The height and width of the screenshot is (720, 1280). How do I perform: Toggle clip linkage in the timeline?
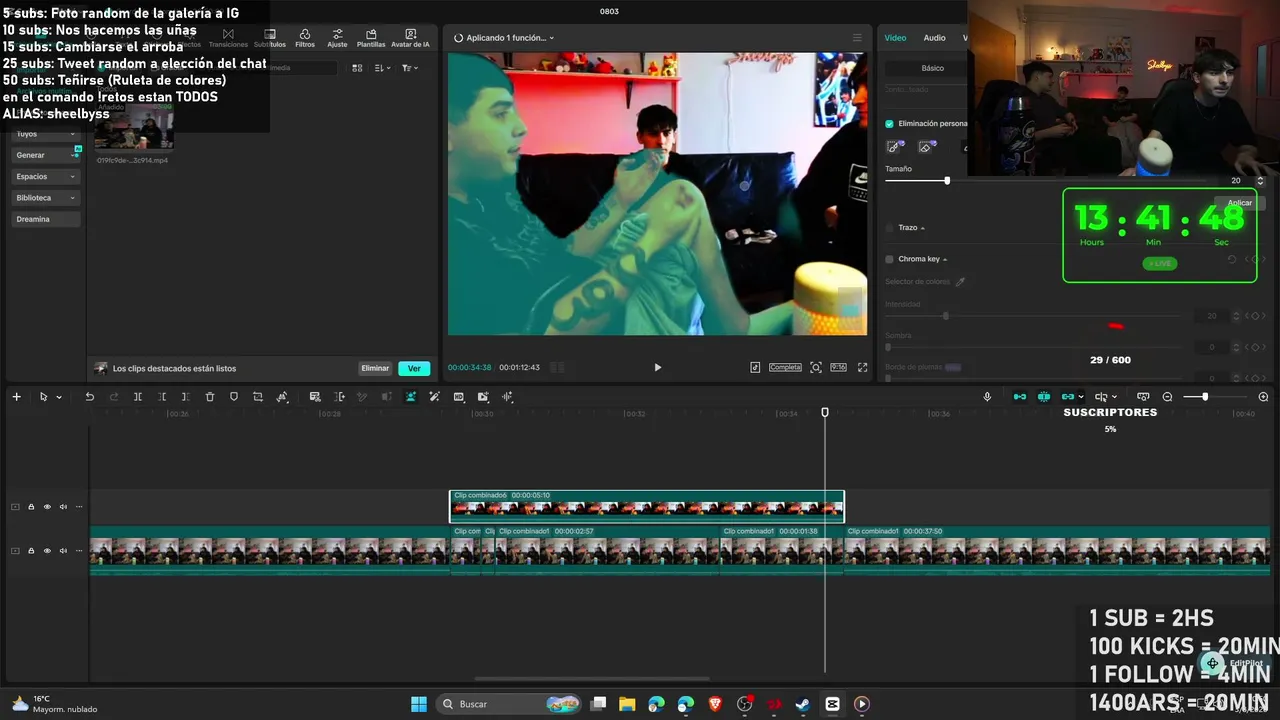1068,397
